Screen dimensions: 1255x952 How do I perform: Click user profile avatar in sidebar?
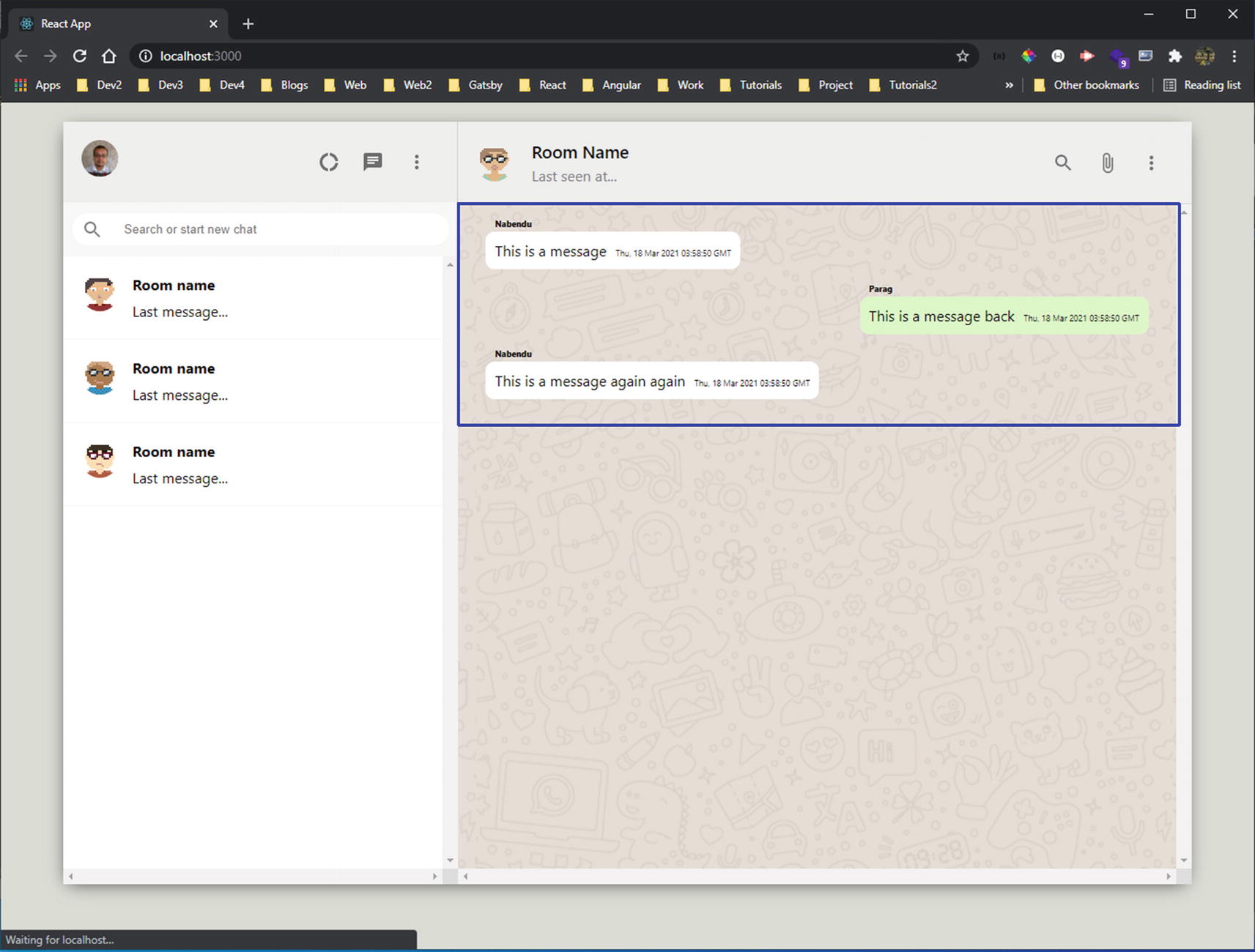click(100, 159)
